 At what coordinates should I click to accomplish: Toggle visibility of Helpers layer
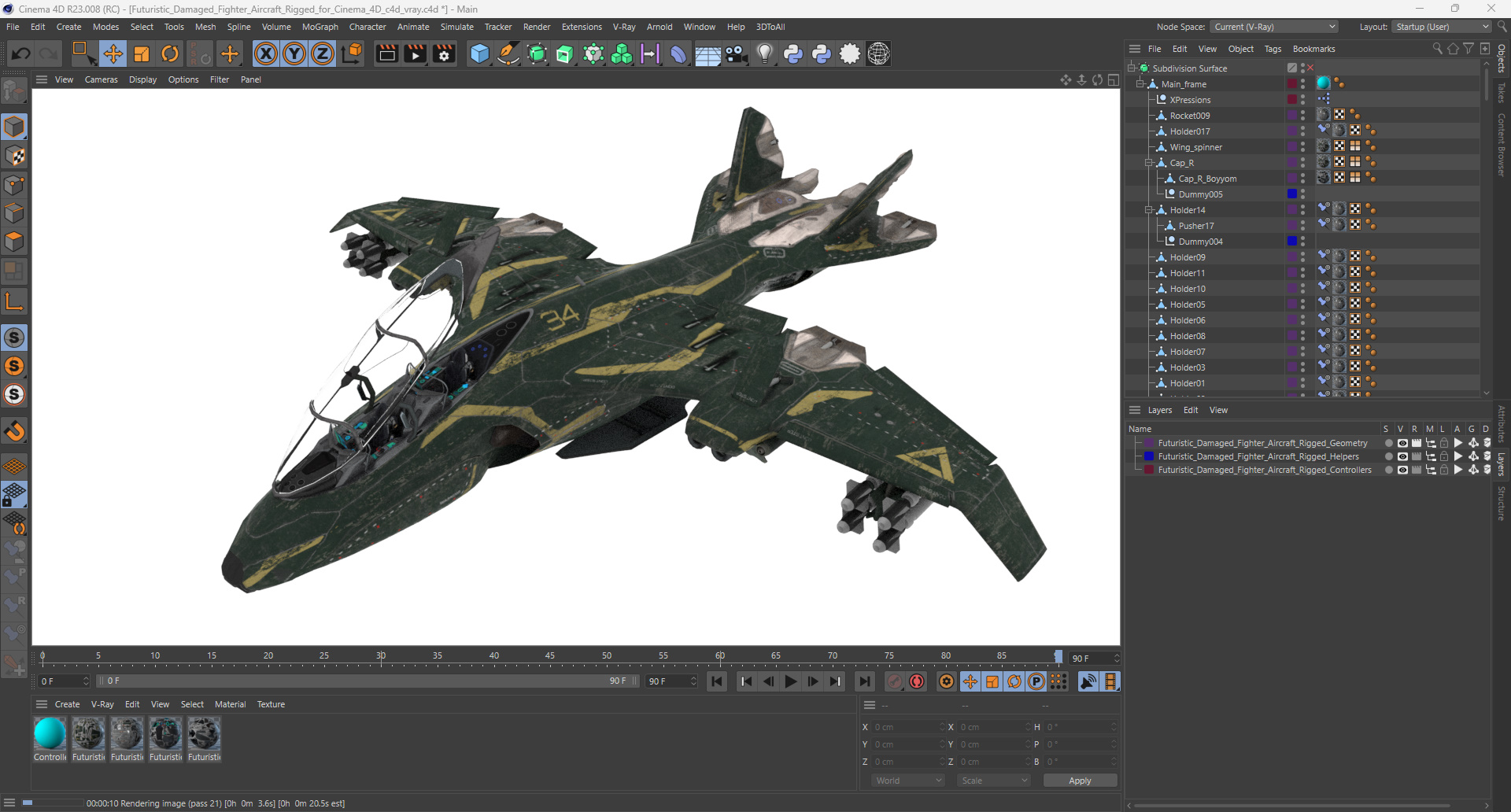click(x=1402, y=456)
